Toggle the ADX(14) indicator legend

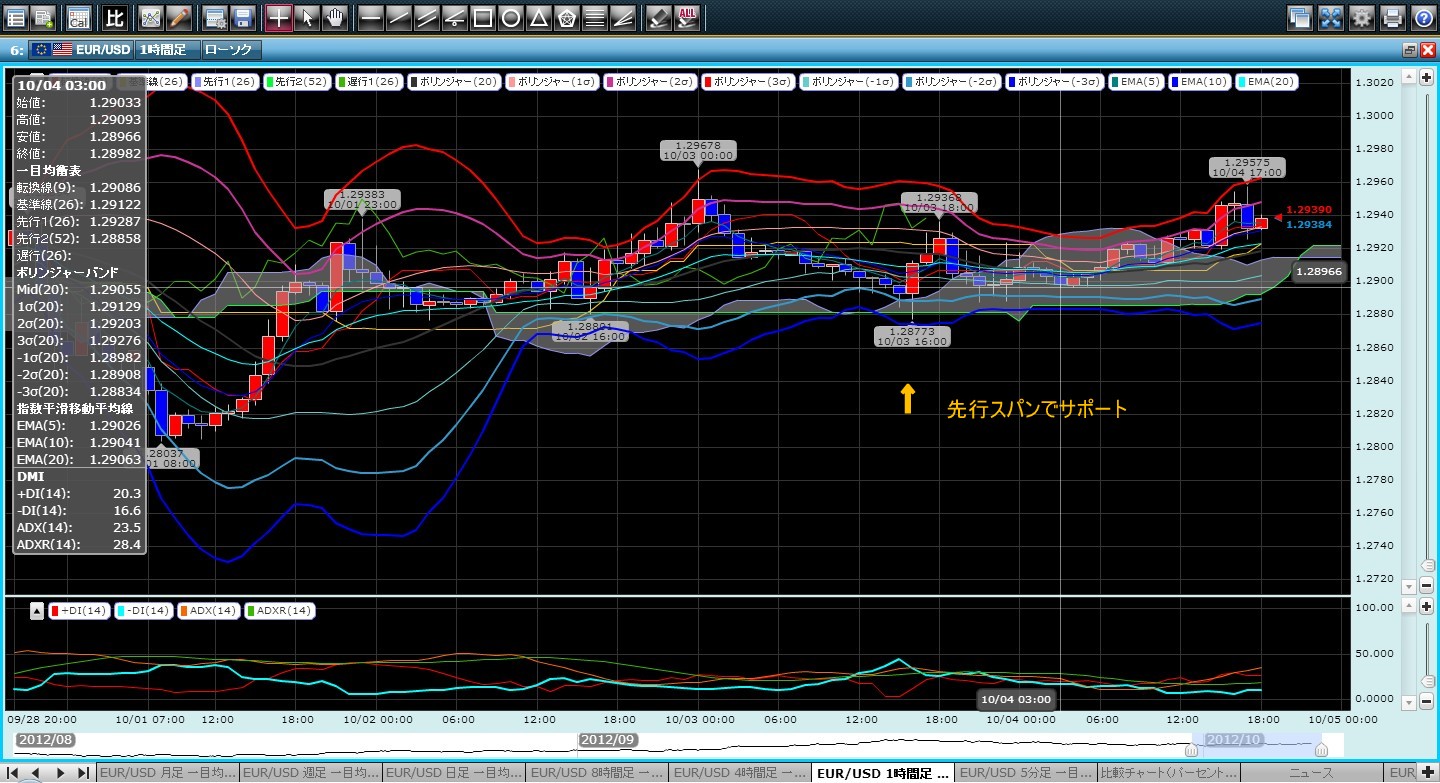(x=207, y=610)
